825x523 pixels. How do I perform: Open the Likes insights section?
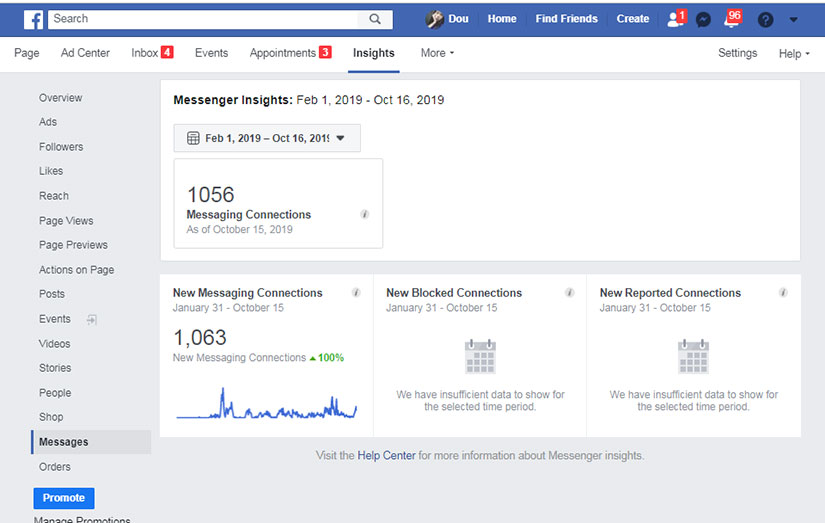point(51,171)
